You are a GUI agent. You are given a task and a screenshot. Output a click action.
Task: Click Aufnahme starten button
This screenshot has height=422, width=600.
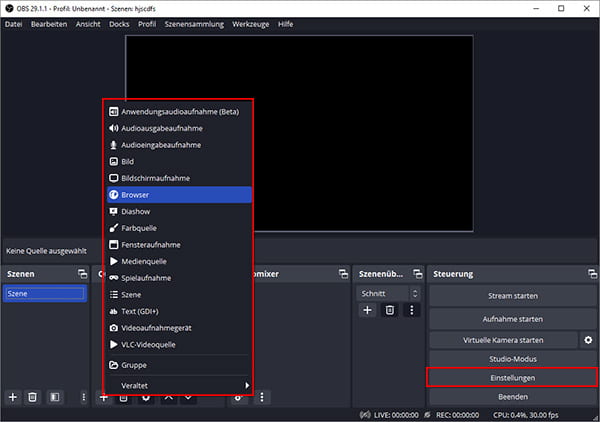pos(513,319)
